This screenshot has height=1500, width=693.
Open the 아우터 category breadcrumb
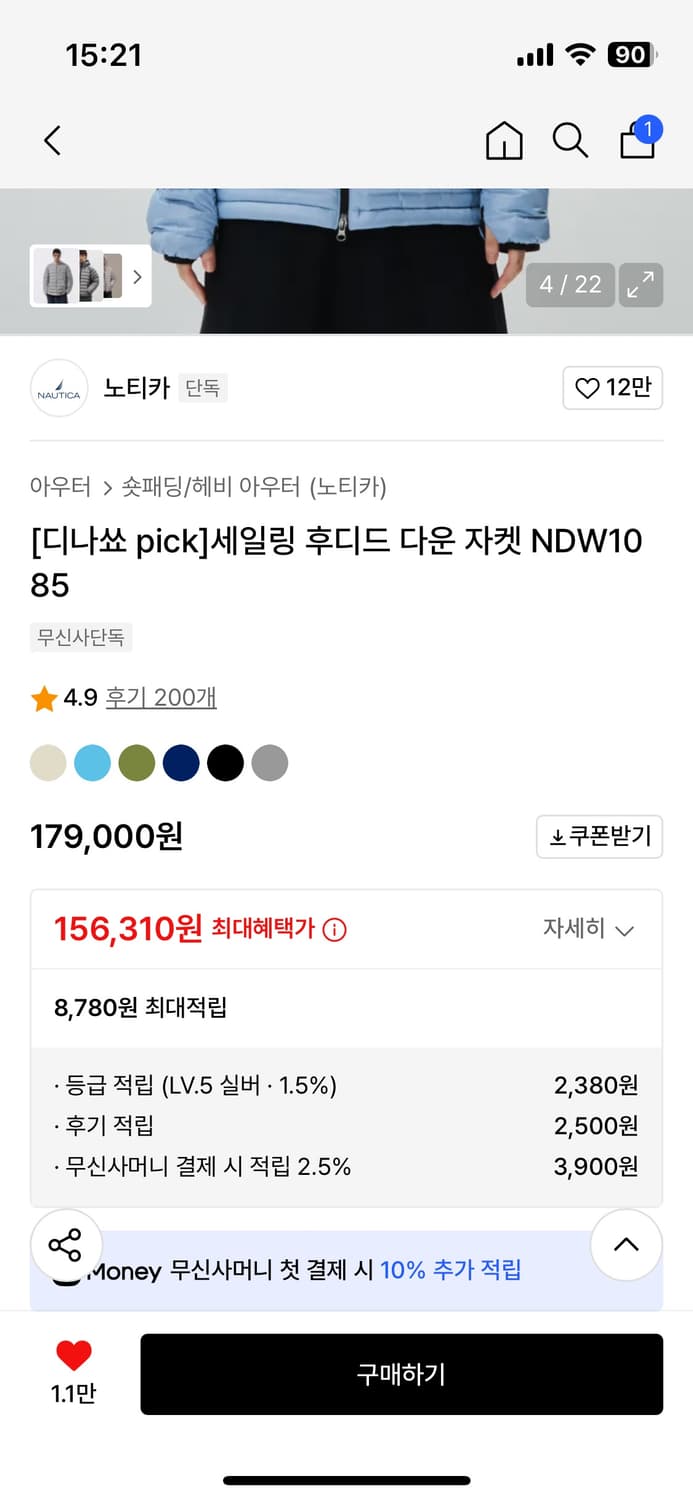[x=60, y=487]
